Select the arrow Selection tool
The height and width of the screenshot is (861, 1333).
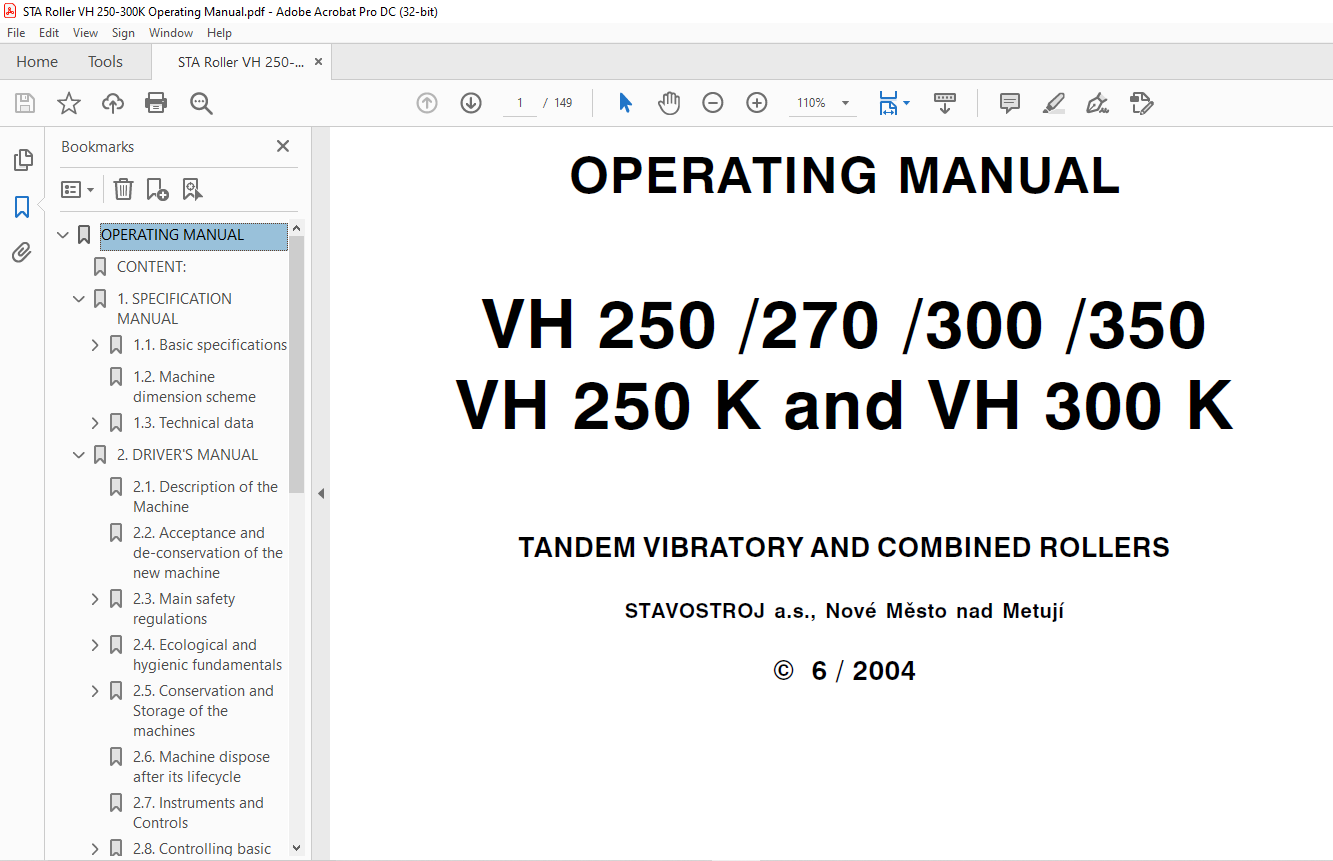click(625, 103)
